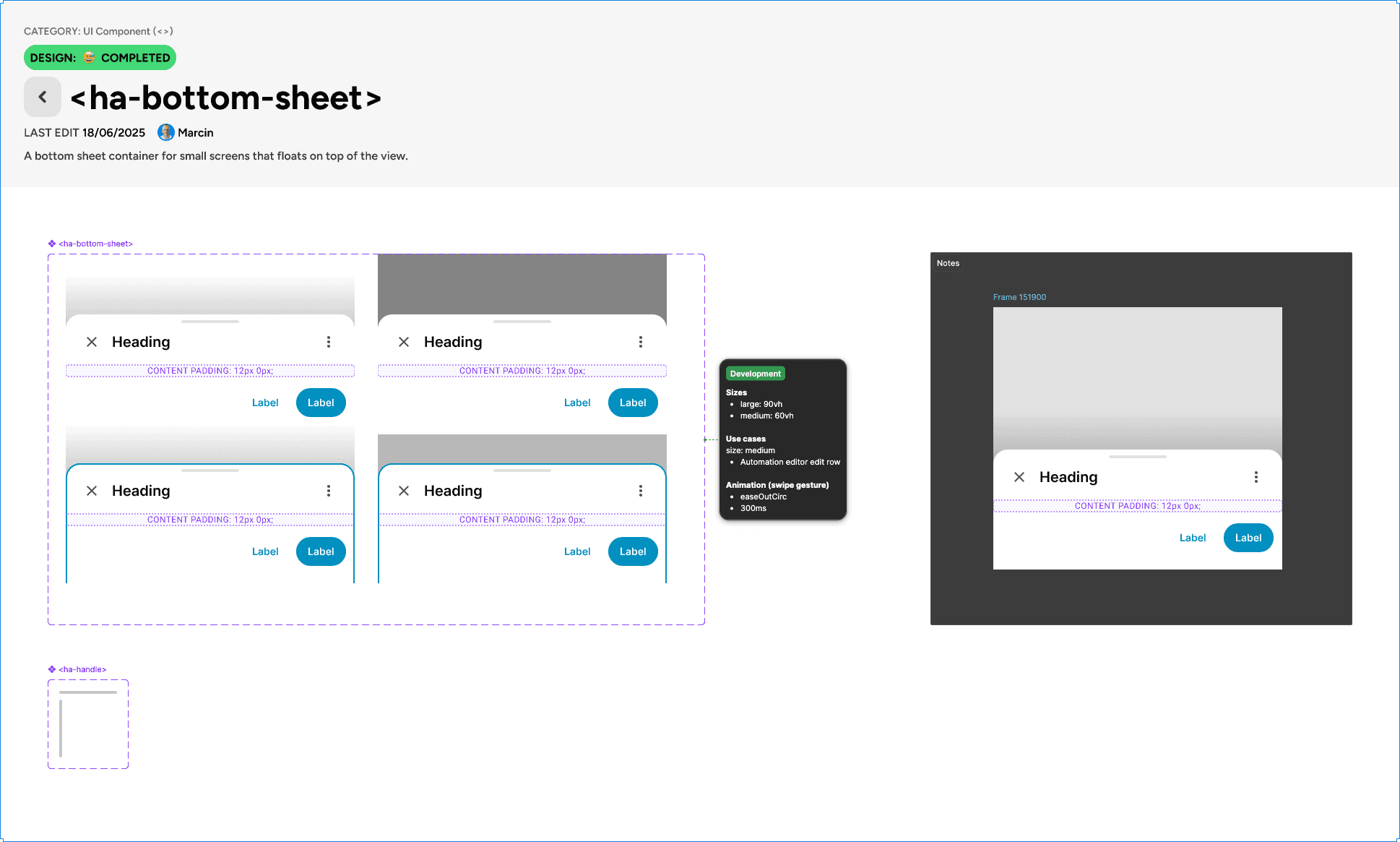This screenshot has width=1400, height=842.
Task: Click the back chevron beside the ha-bottom-sheet title
Action: click(x=43, y=97)
